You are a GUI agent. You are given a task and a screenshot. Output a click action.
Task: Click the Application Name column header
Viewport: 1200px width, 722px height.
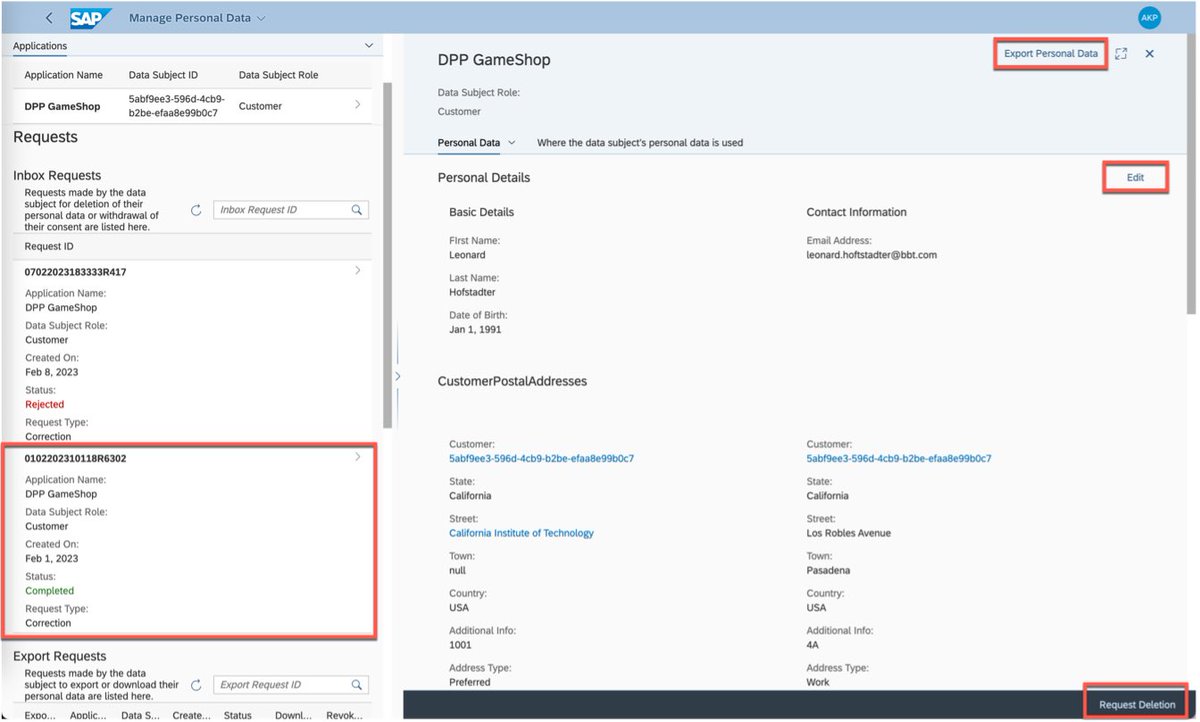(x=64, y=75)
